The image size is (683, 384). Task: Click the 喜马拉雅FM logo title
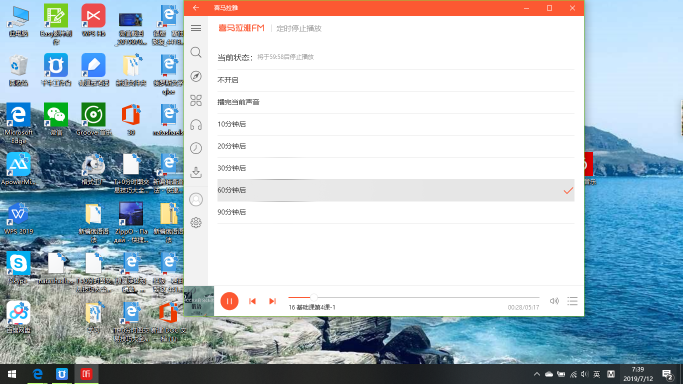(241, 28)
